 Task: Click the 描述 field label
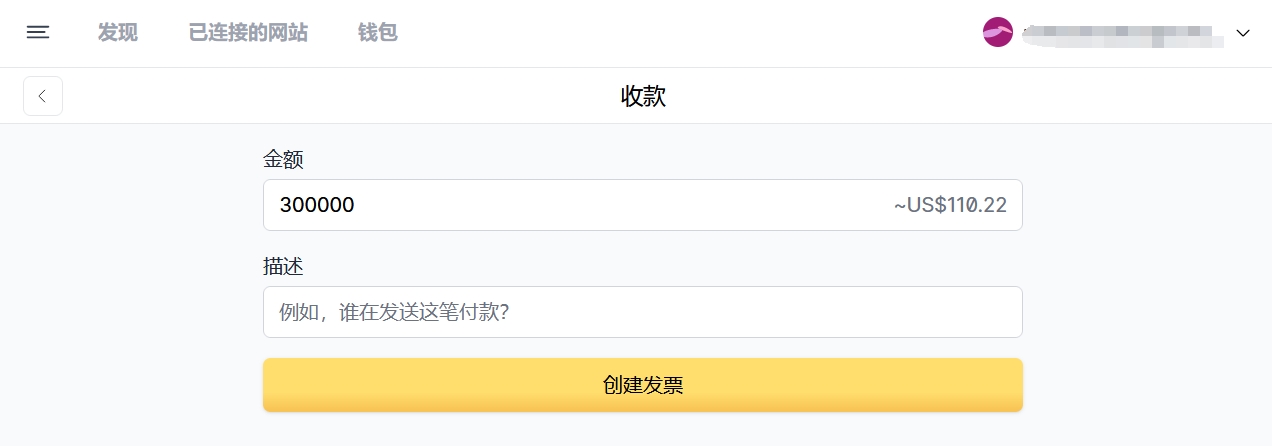(283, 267)
